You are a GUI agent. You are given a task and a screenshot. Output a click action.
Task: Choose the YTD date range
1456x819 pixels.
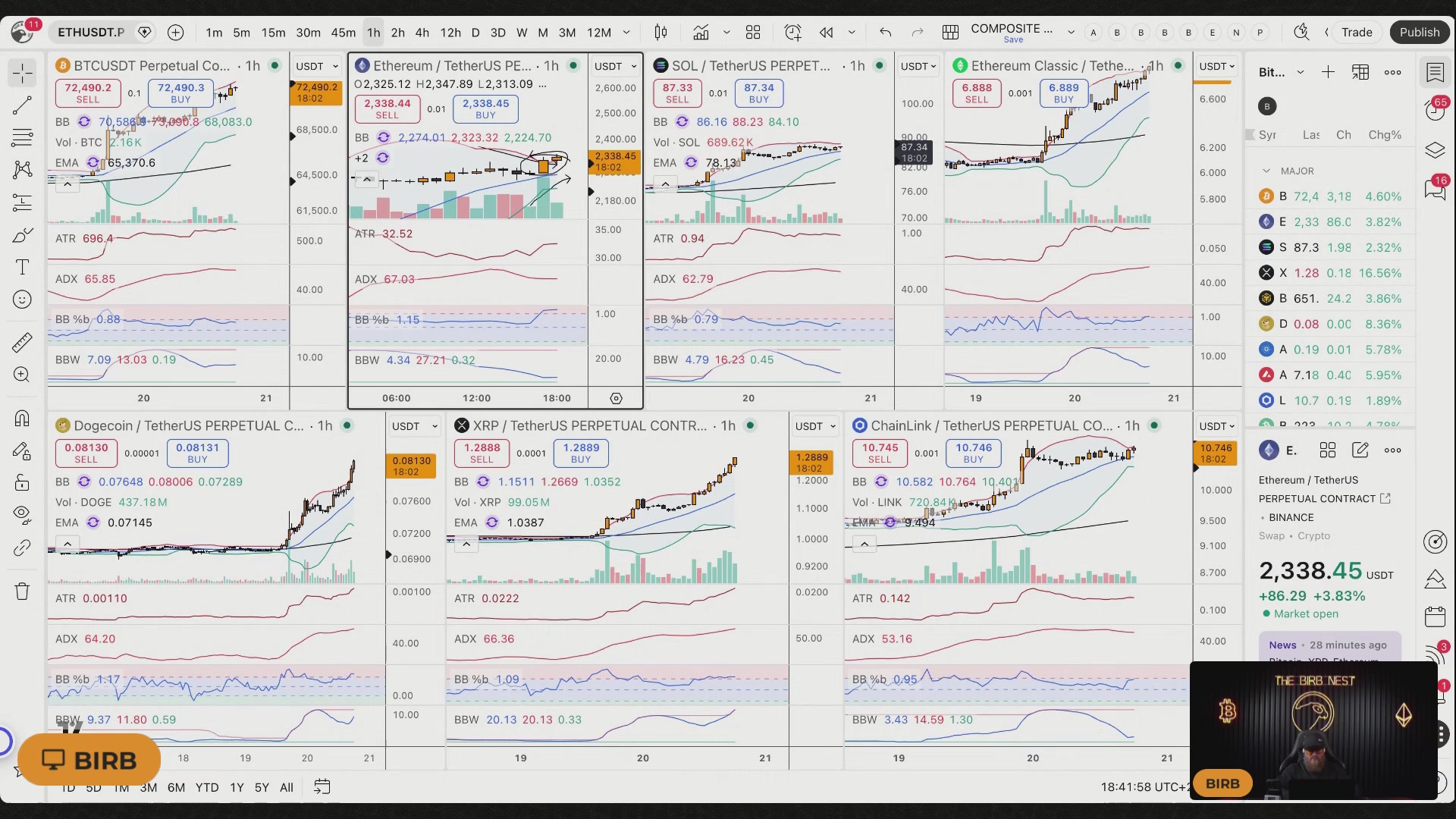pos(207,788)
